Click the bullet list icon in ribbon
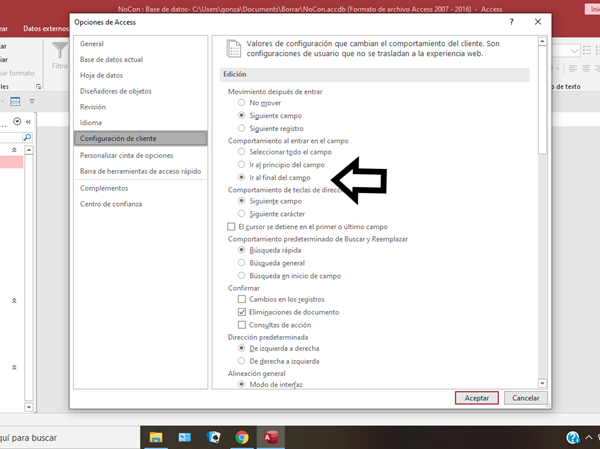 [x=586, y=50]
